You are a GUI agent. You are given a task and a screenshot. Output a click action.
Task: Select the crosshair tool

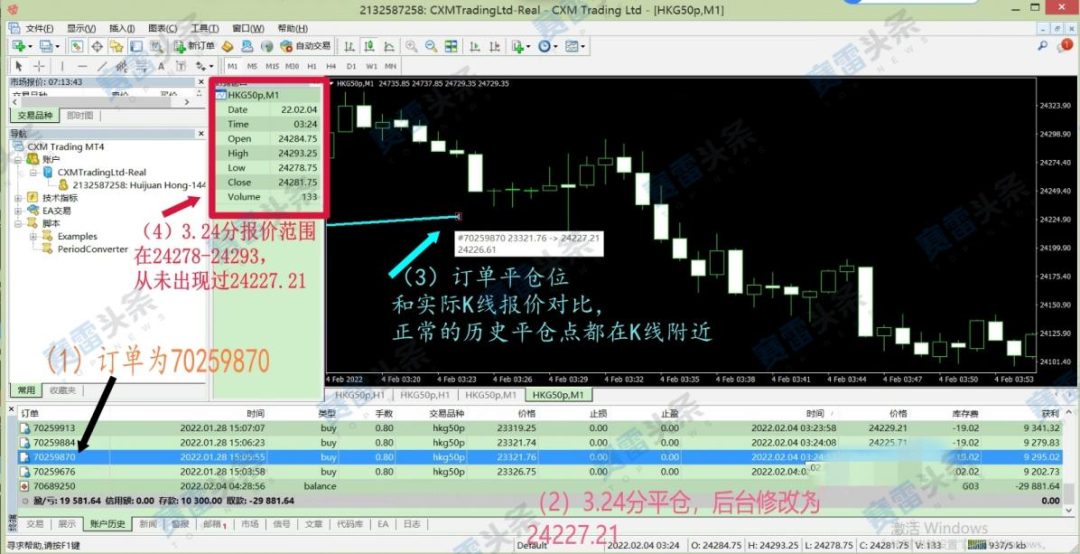(x=39, y=66)
